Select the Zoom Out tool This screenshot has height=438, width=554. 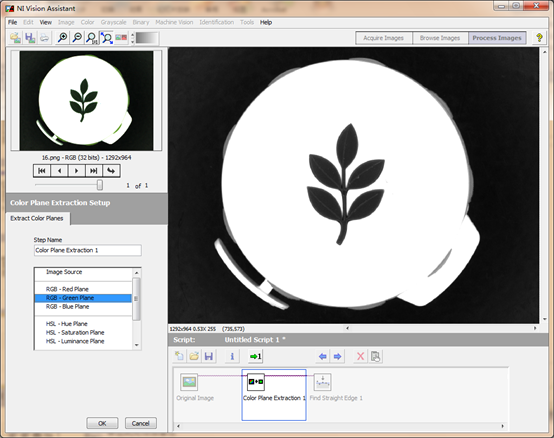click(x=77, y=37)
